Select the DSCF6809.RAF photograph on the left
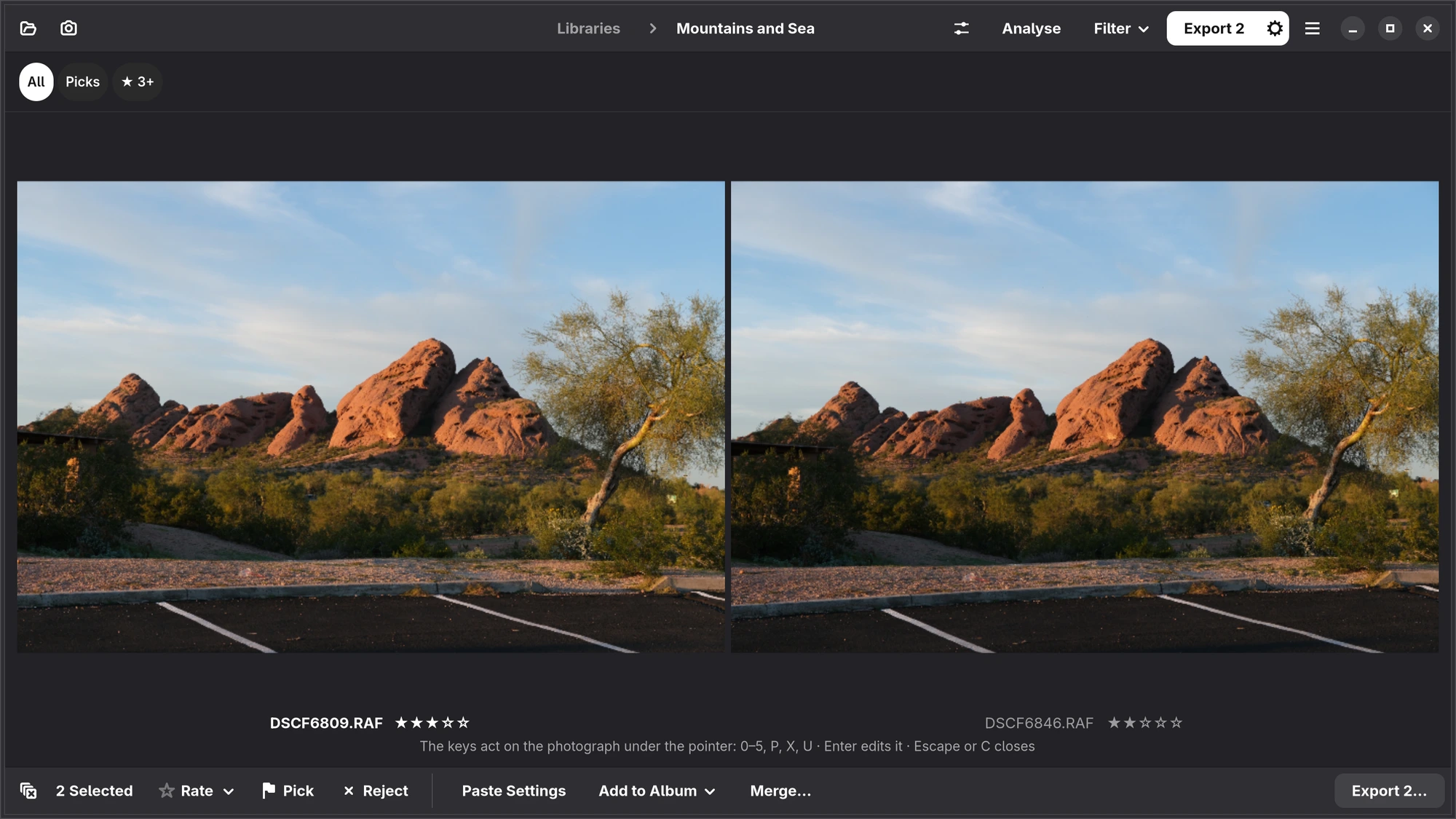The image size is (1456, 819). (371, 416)
